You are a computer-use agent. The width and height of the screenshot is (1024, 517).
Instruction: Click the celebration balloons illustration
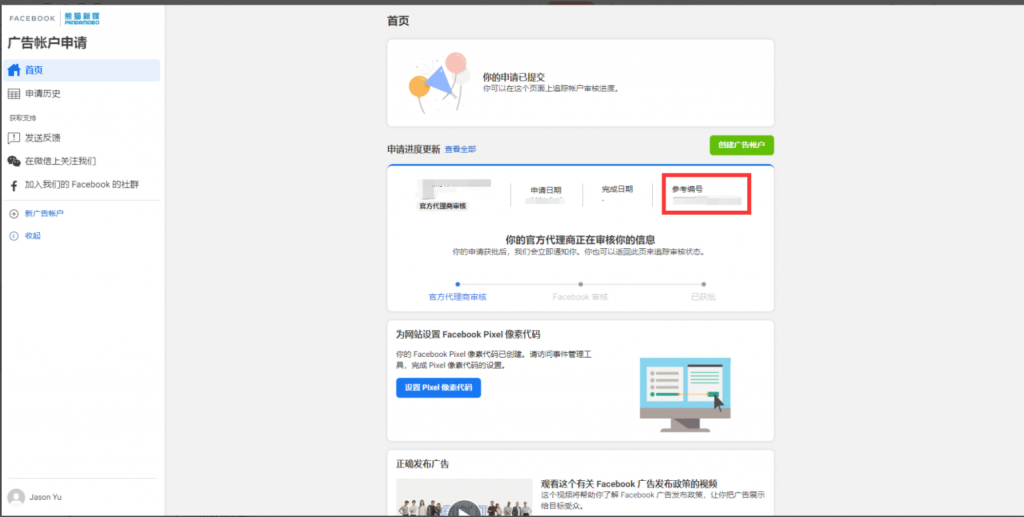pos(440,82)
